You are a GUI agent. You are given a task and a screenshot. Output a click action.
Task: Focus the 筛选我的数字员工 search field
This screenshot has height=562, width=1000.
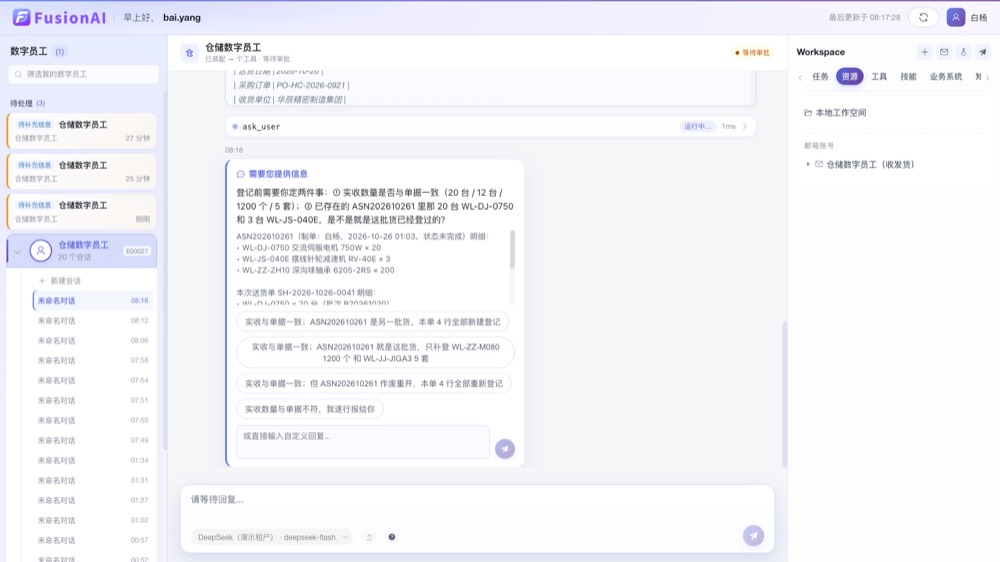pos(84,74)
